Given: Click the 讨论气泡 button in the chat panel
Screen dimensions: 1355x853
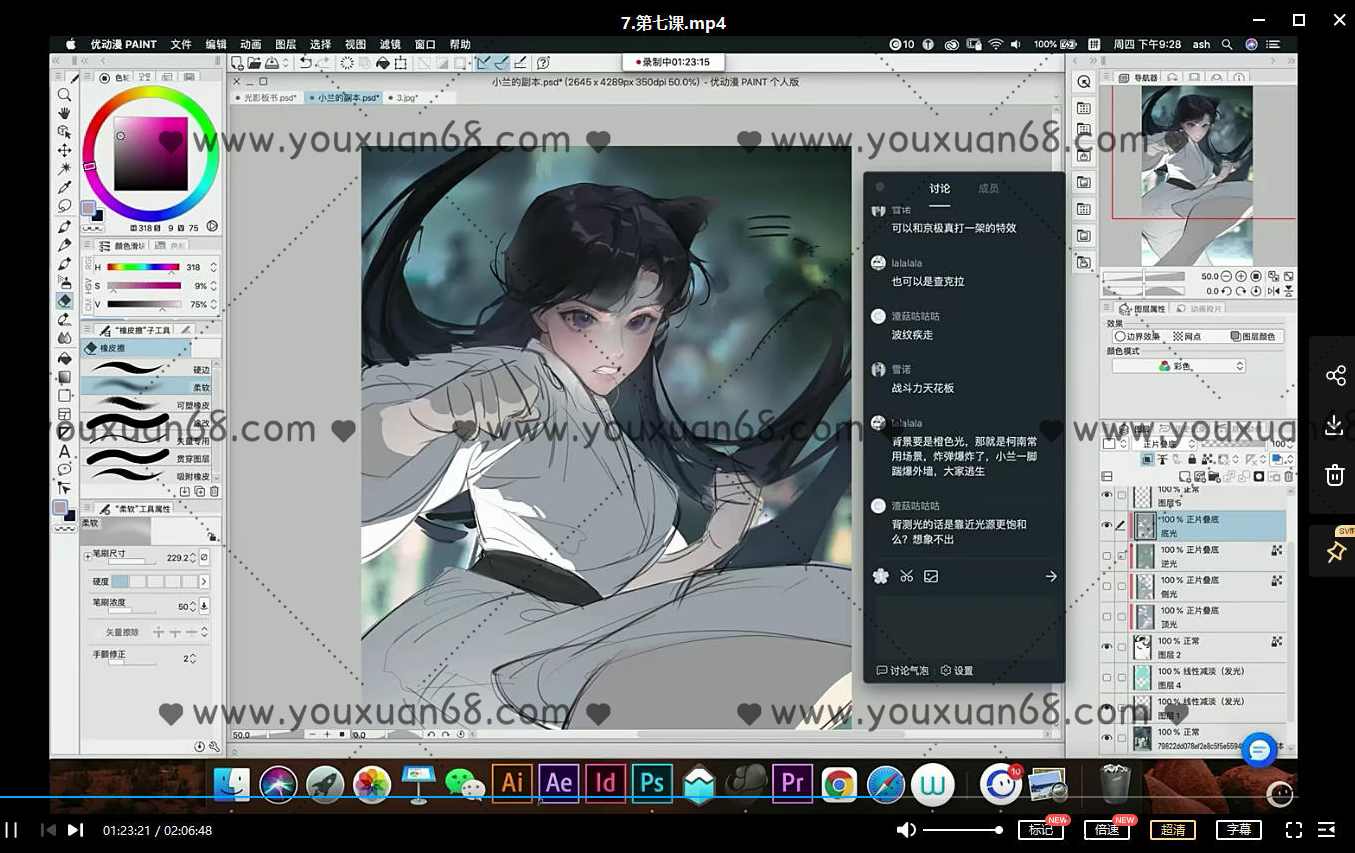Looking at the screenshot, I should [901, 671].
